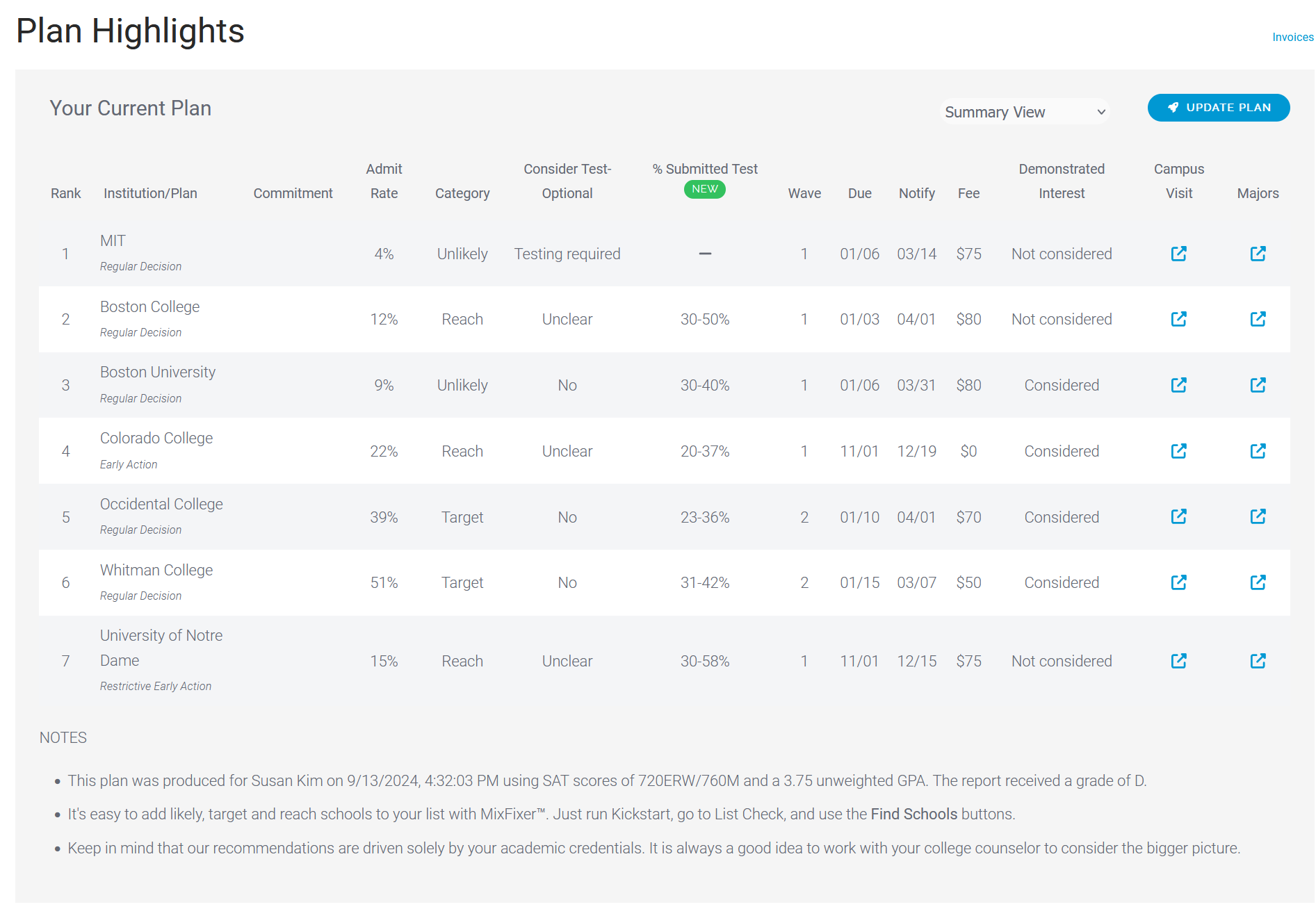Open Majors link for Colorado College
This screenshot has height=909, width=1316.
pyautogui.click(x=1258, y=451)
